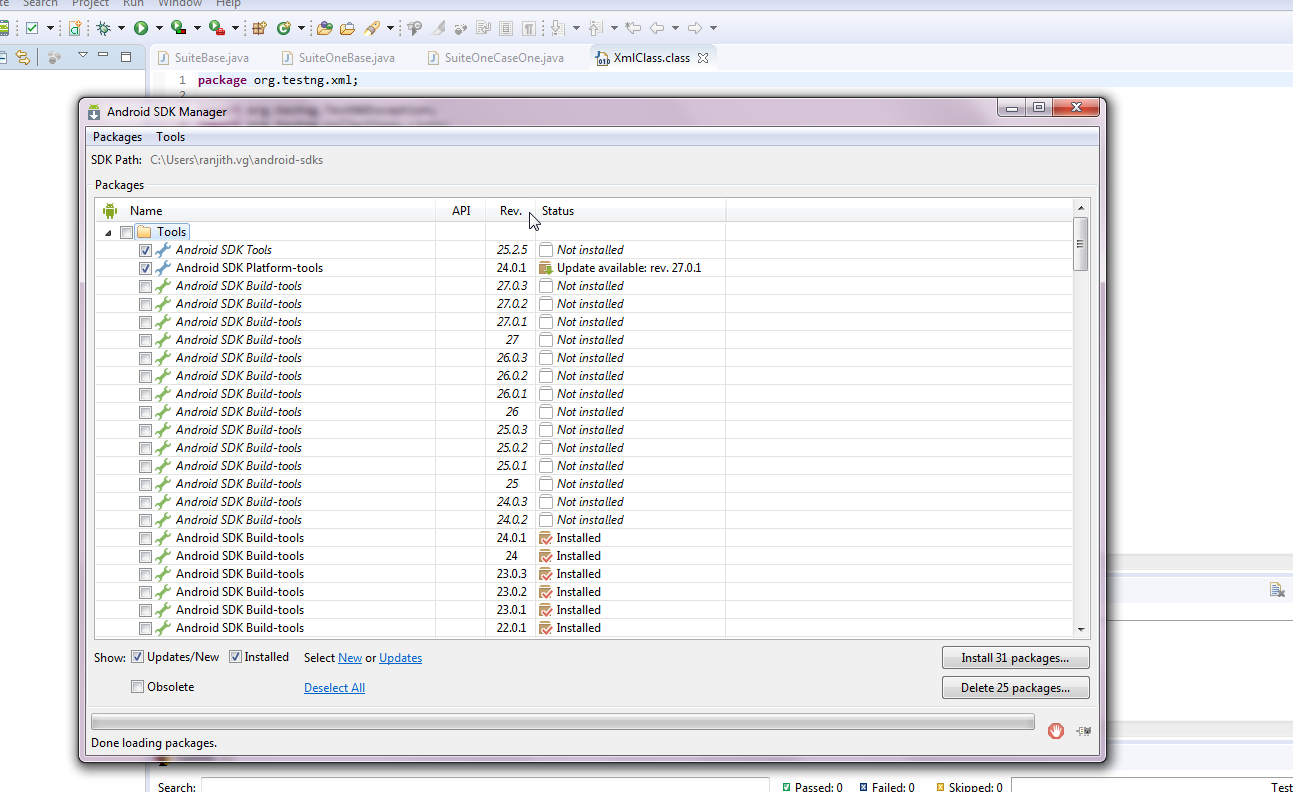
Task: Click the Debug bug icon in Eclipse toolbar
Action: click(x=103, y=28)
